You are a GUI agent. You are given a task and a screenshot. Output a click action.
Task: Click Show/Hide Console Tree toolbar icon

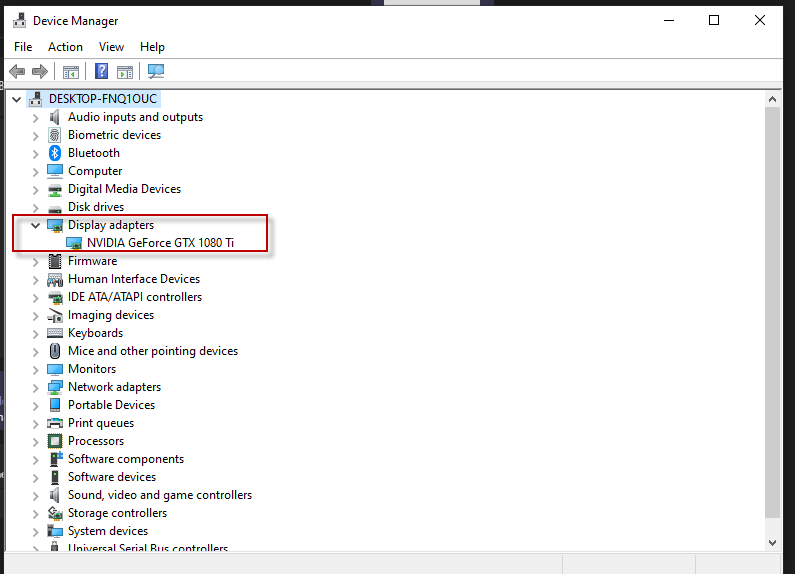[x=71, y=72]
